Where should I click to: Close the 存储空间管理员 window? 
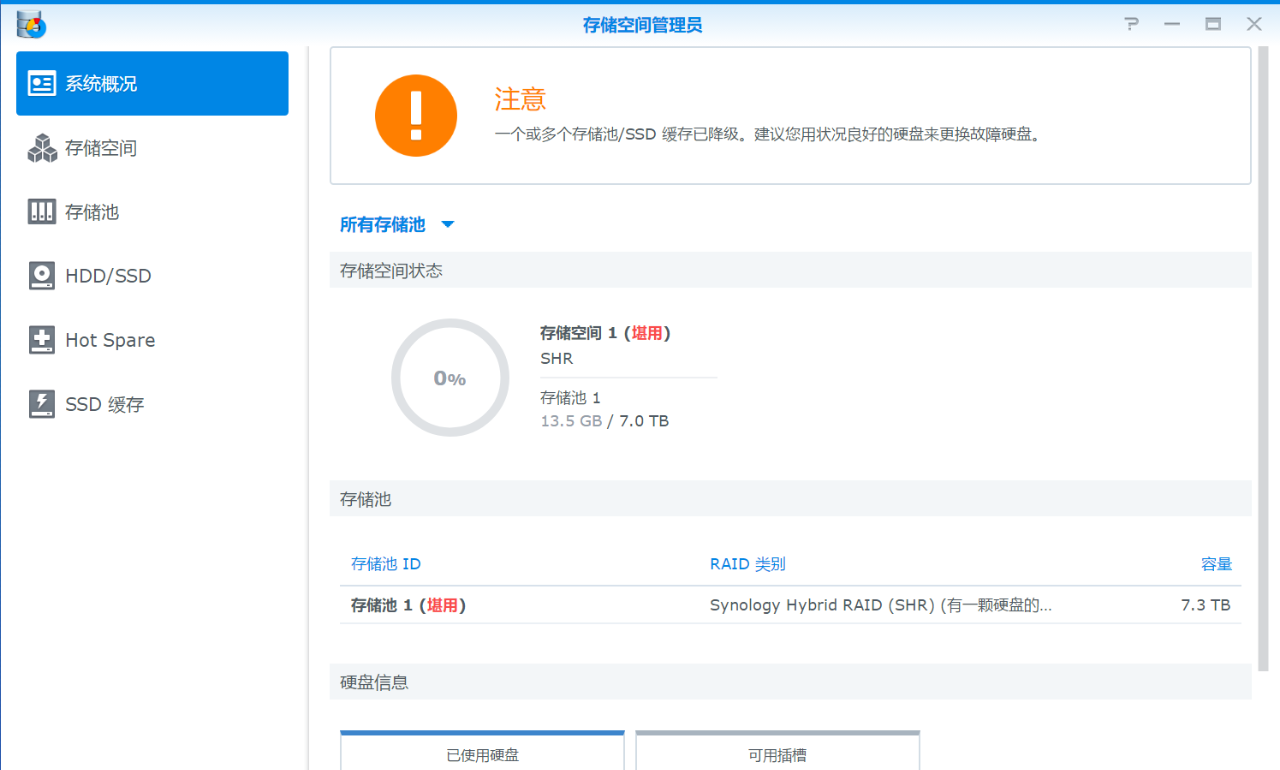[1254, 24]
